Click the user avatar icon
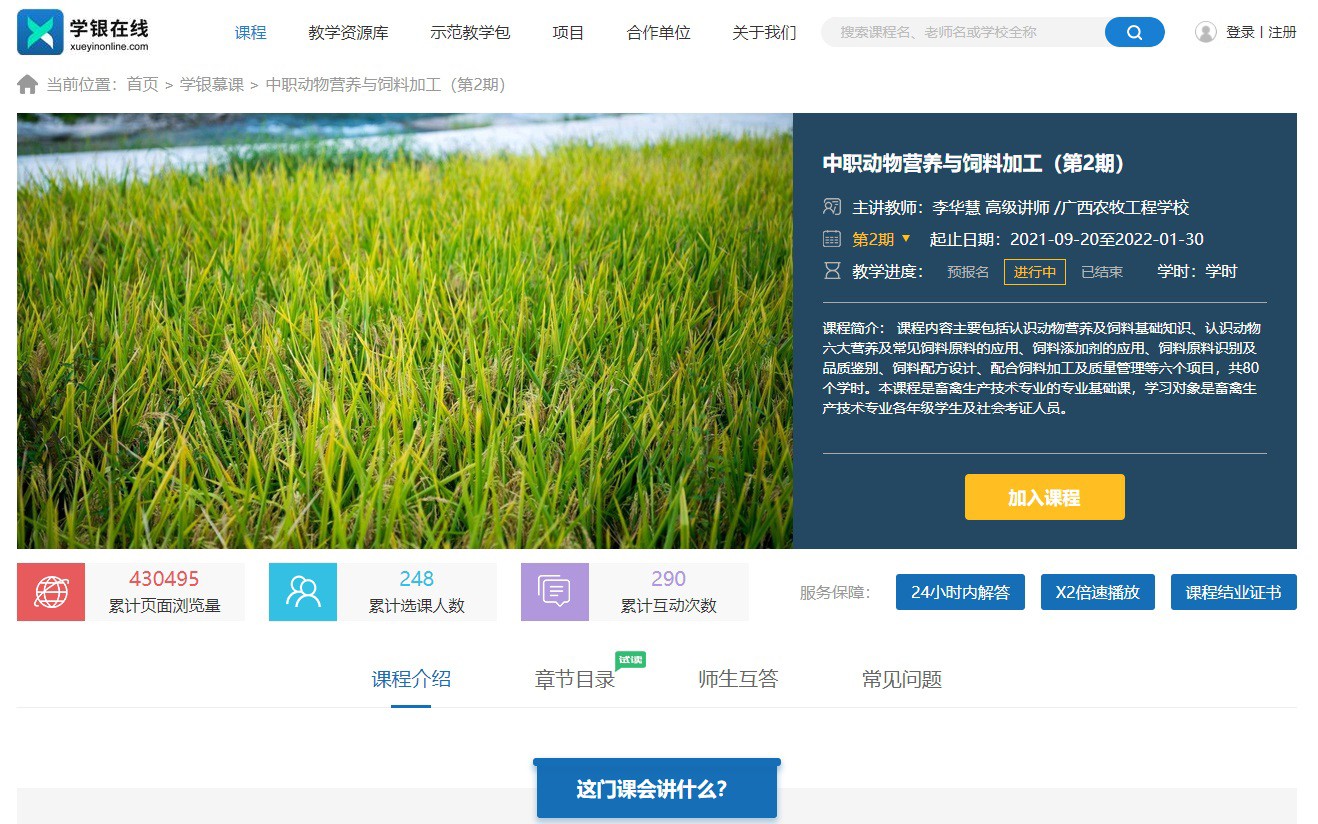The width and height of the screenshot is (1318, 824). [x=1206, y=32]
